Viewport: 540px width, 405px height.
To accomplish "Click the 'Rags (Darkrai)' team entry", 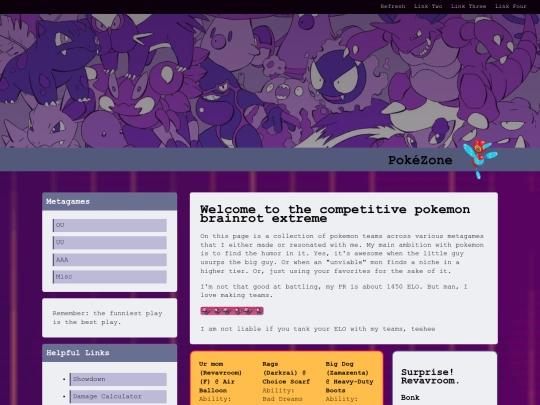I will coord(286,373).
